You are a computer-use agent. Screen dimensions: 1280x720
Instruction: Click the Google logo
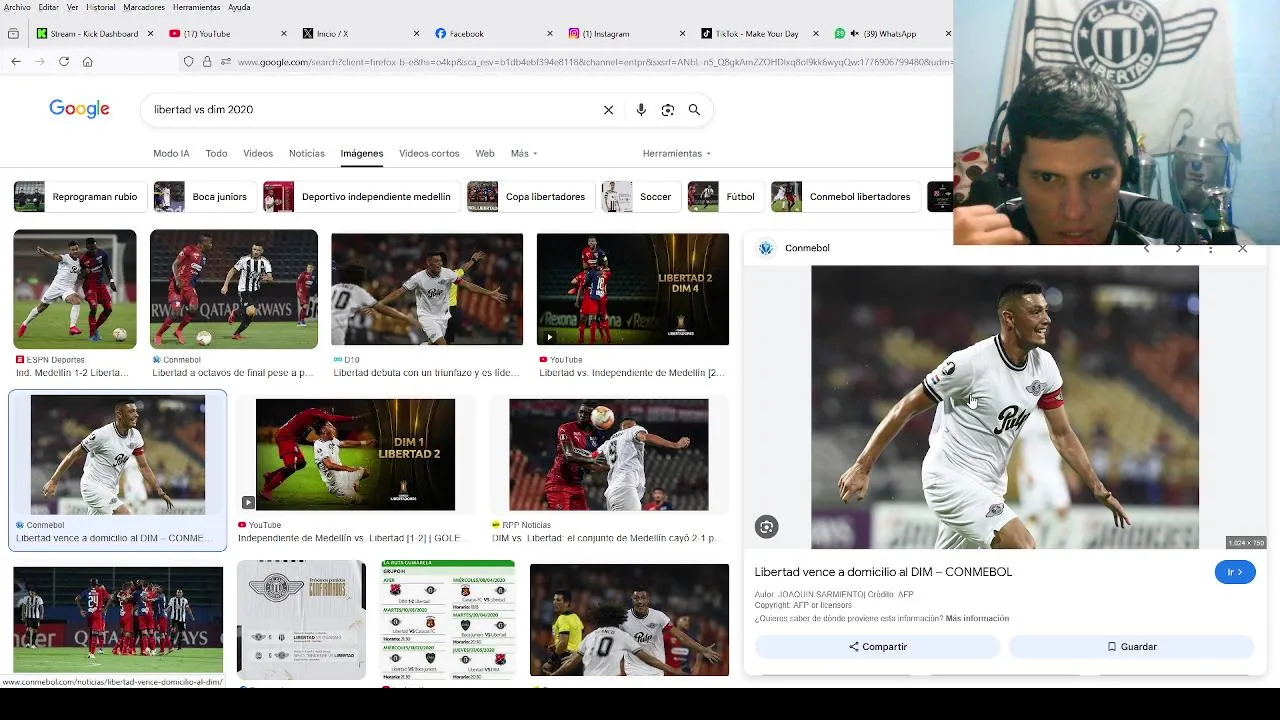pos(79,109)
